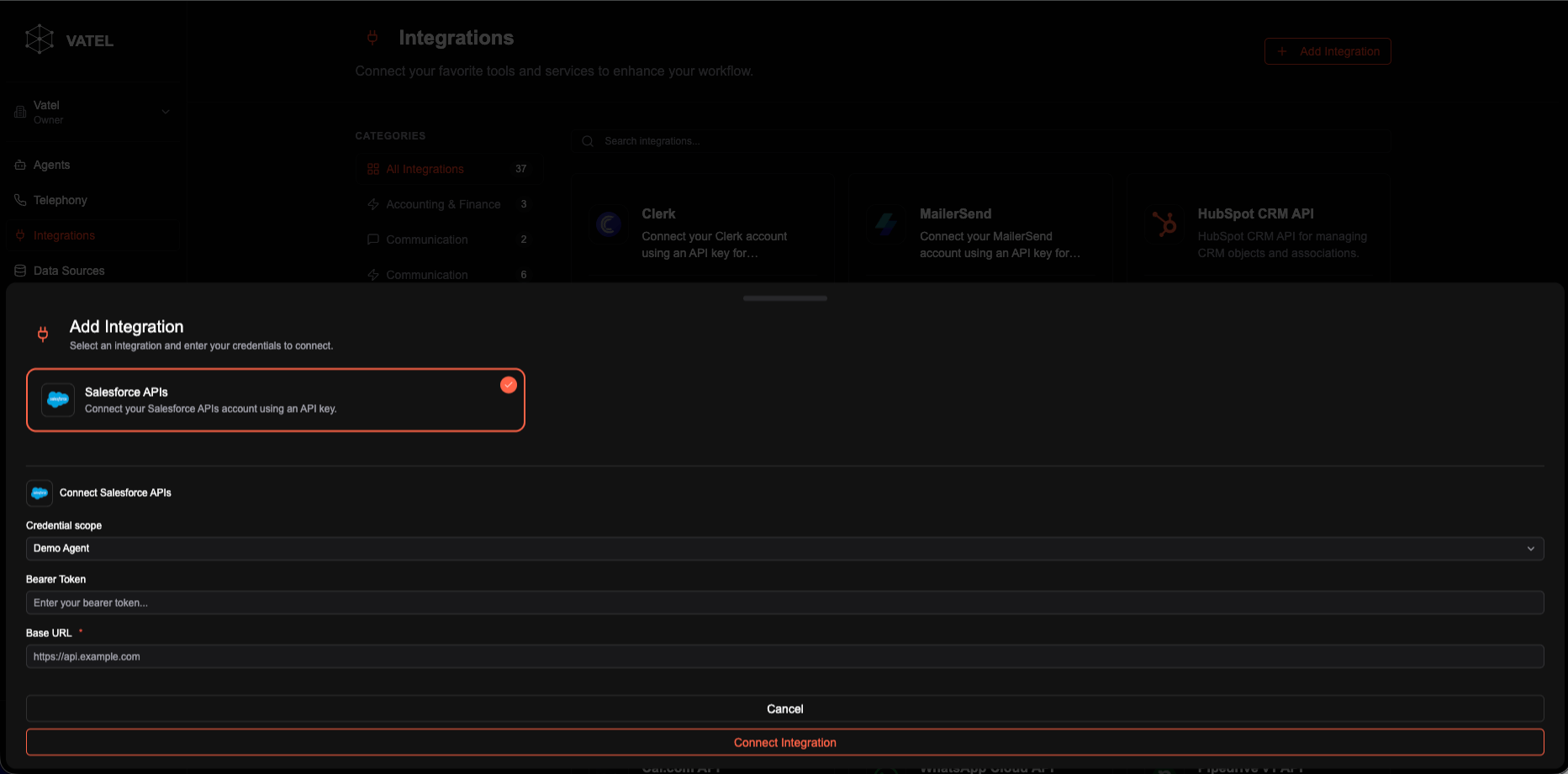Image resolution: width=1568 pixels, height=774 pixels.
Task: Open the Clerk integration card
Action: tap(703, 229)
